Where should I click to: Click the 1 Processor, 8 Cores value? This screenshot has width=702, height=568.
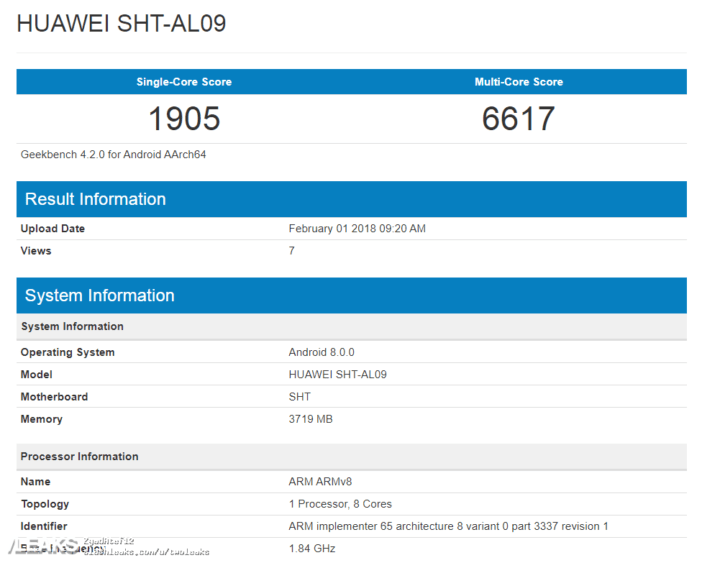pyautogui.click(x=340, y=504)
